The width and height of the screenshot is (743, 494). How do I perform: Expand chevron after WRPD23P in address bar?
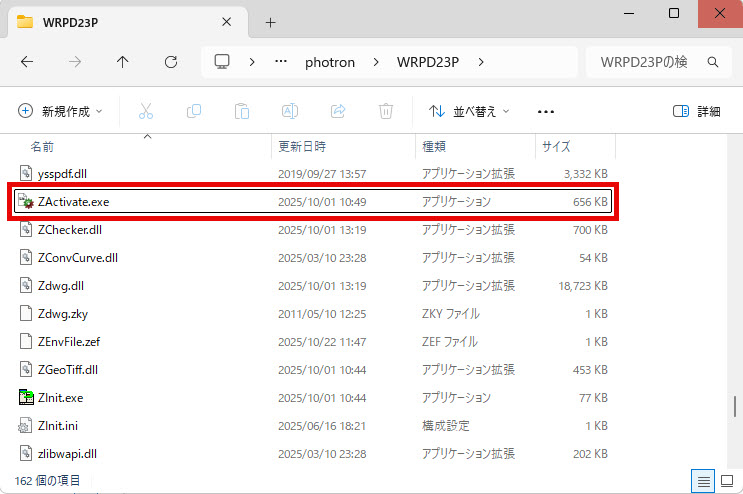coord(481,62)
